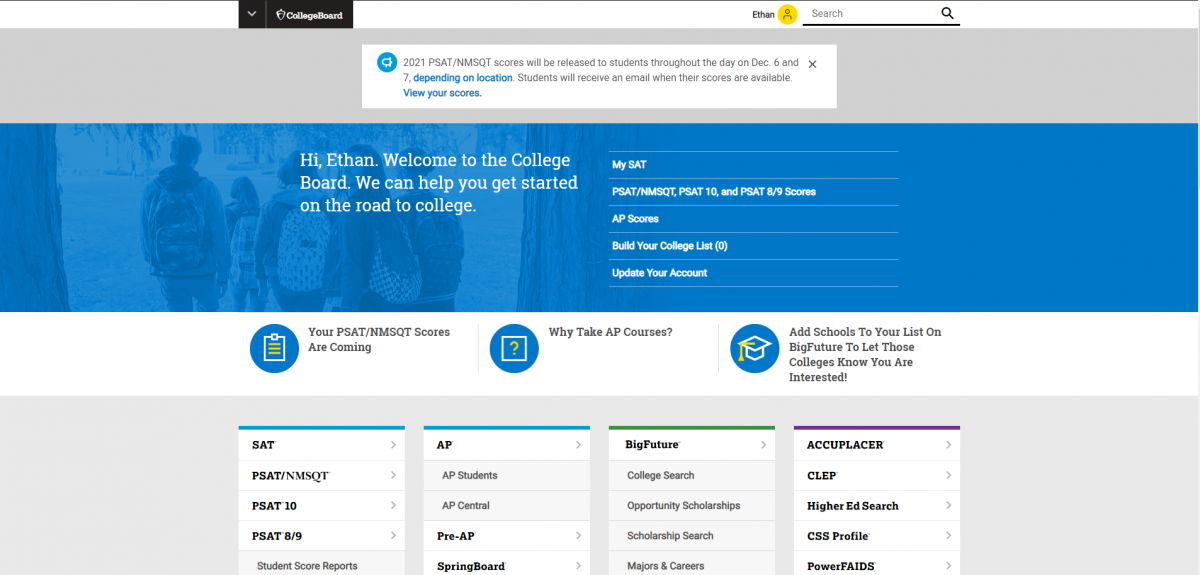Image resolution: width=1200 pixels, height=575 pixels.
Task: Follow the View your scores link
Action: click(442, 93)
